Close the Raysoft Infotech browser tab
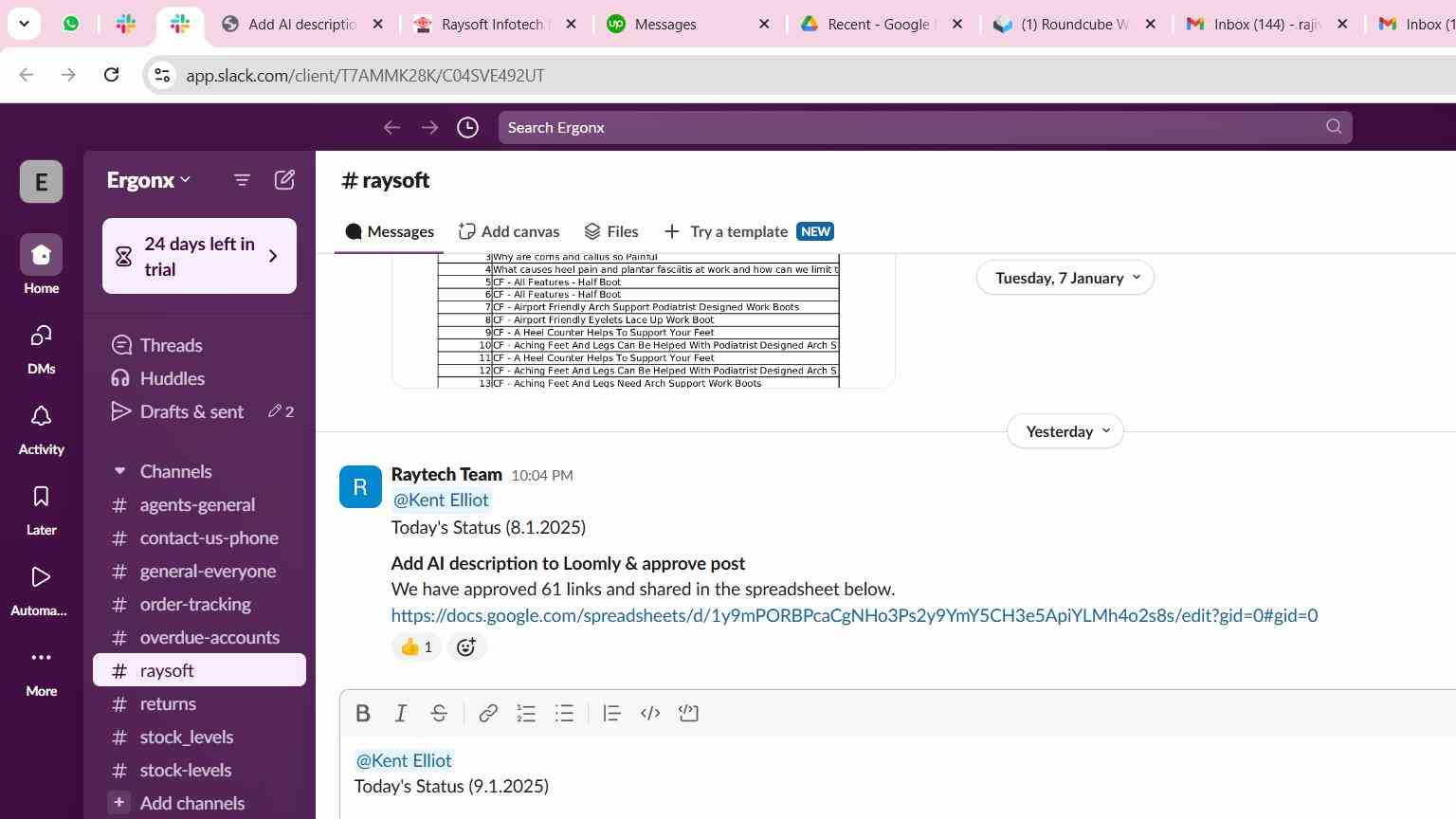Viewport: 1456px width, 819px height. 571,24
